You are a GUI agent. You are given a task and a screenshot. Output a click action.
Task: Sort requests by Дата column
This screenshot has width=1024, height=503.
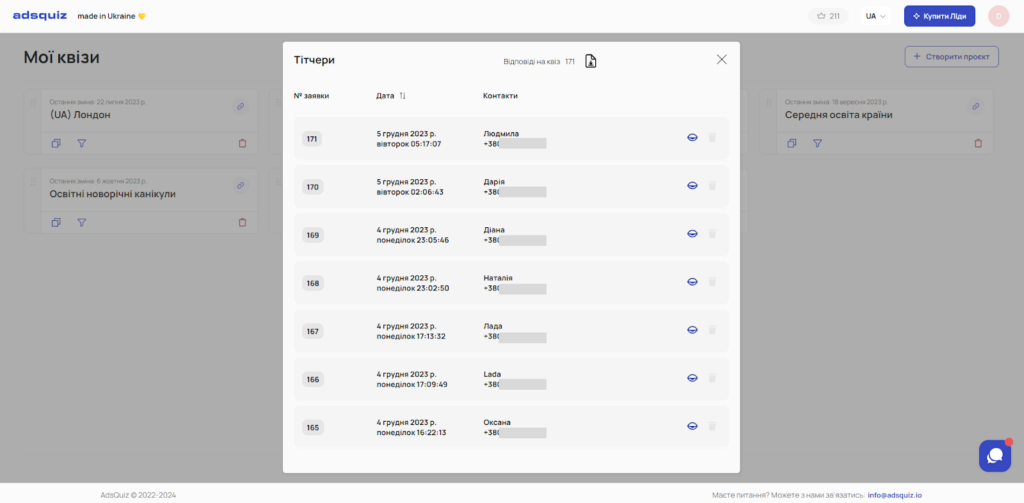pyautogui.click(x=402, y=96)
